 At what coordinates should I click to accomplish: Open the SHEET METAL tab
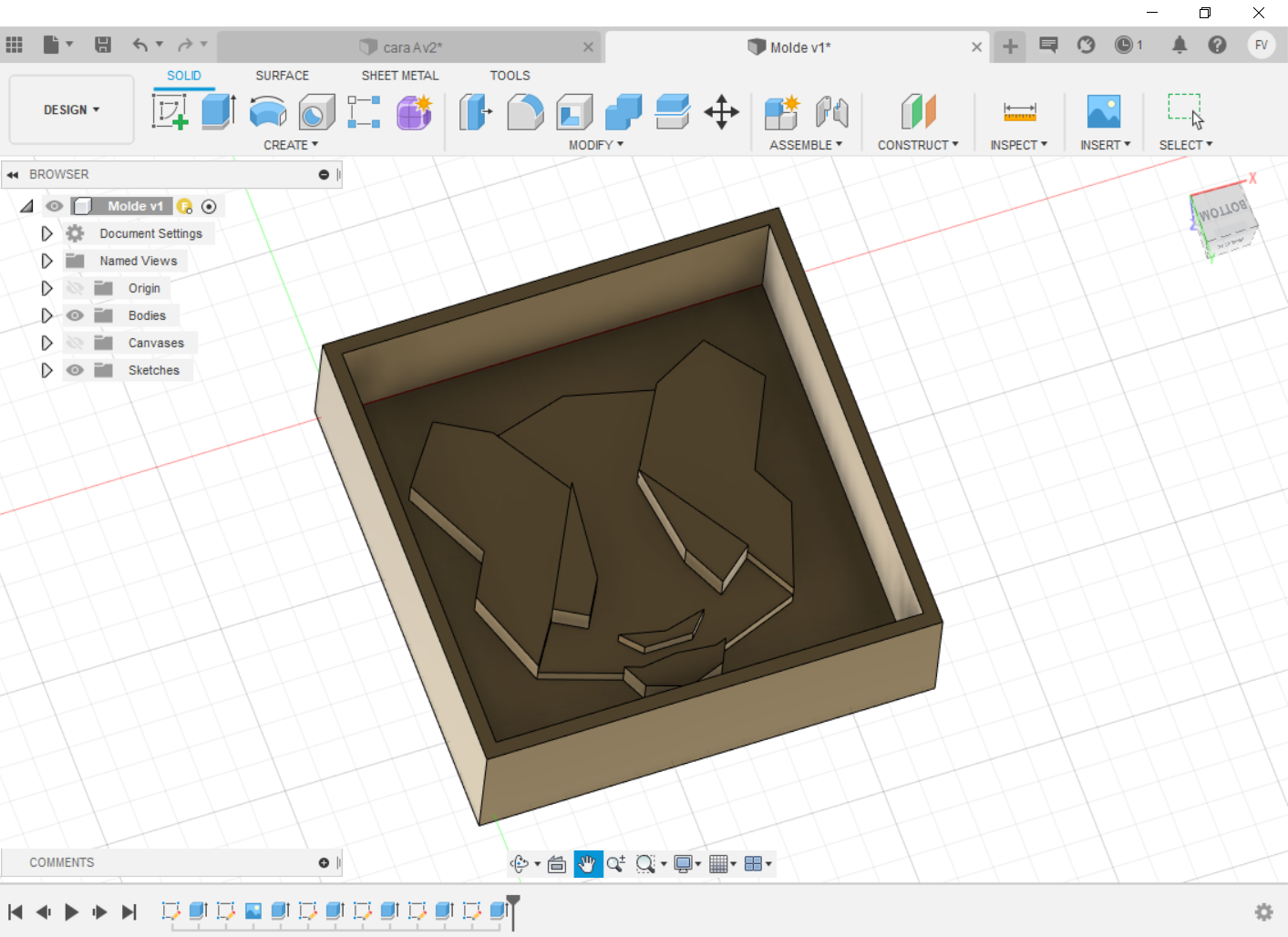point(399,76)
